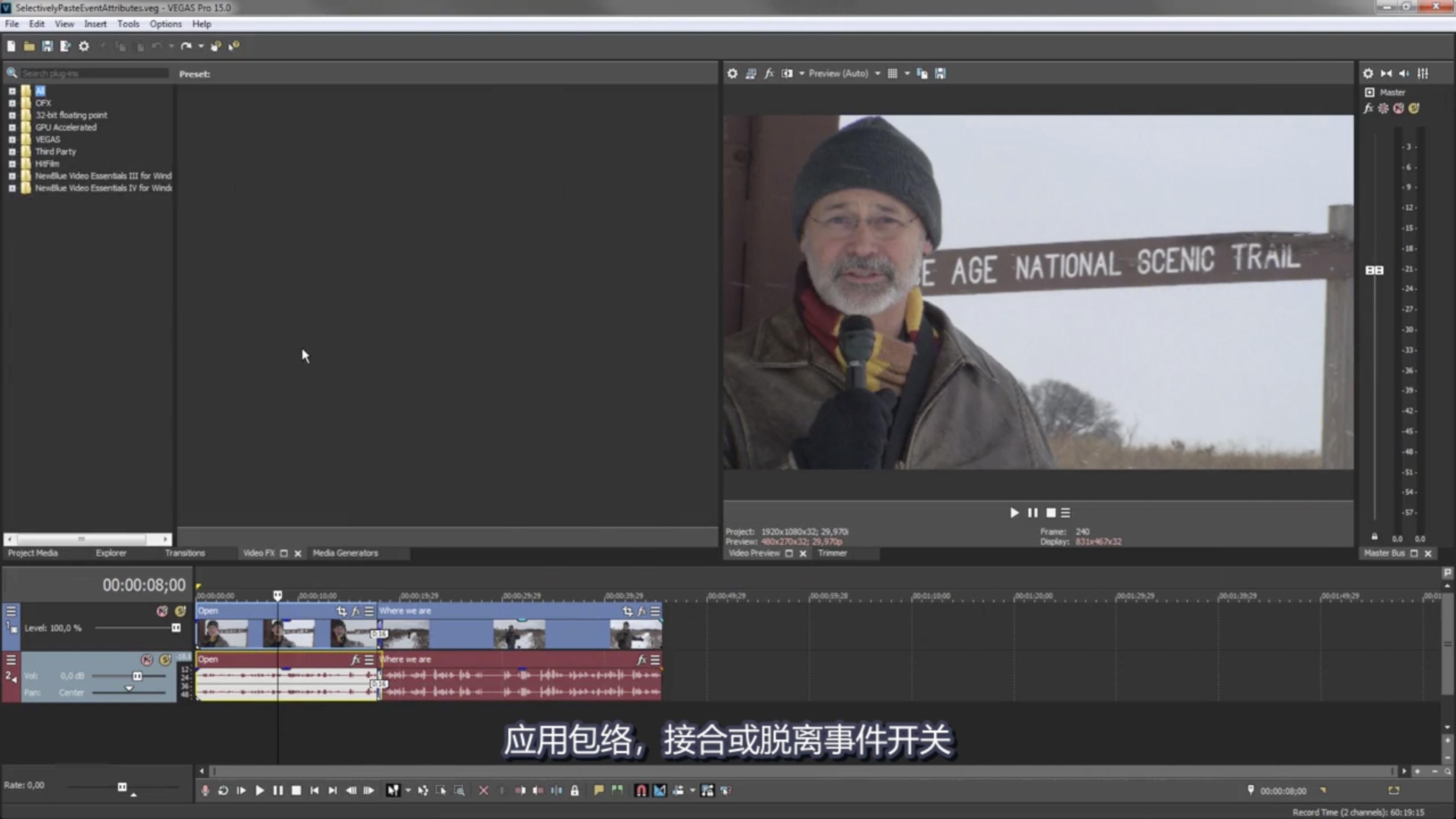Click the Record microphone button
The height and width of the screenshot is (819, 1456).
coord(205,790)
